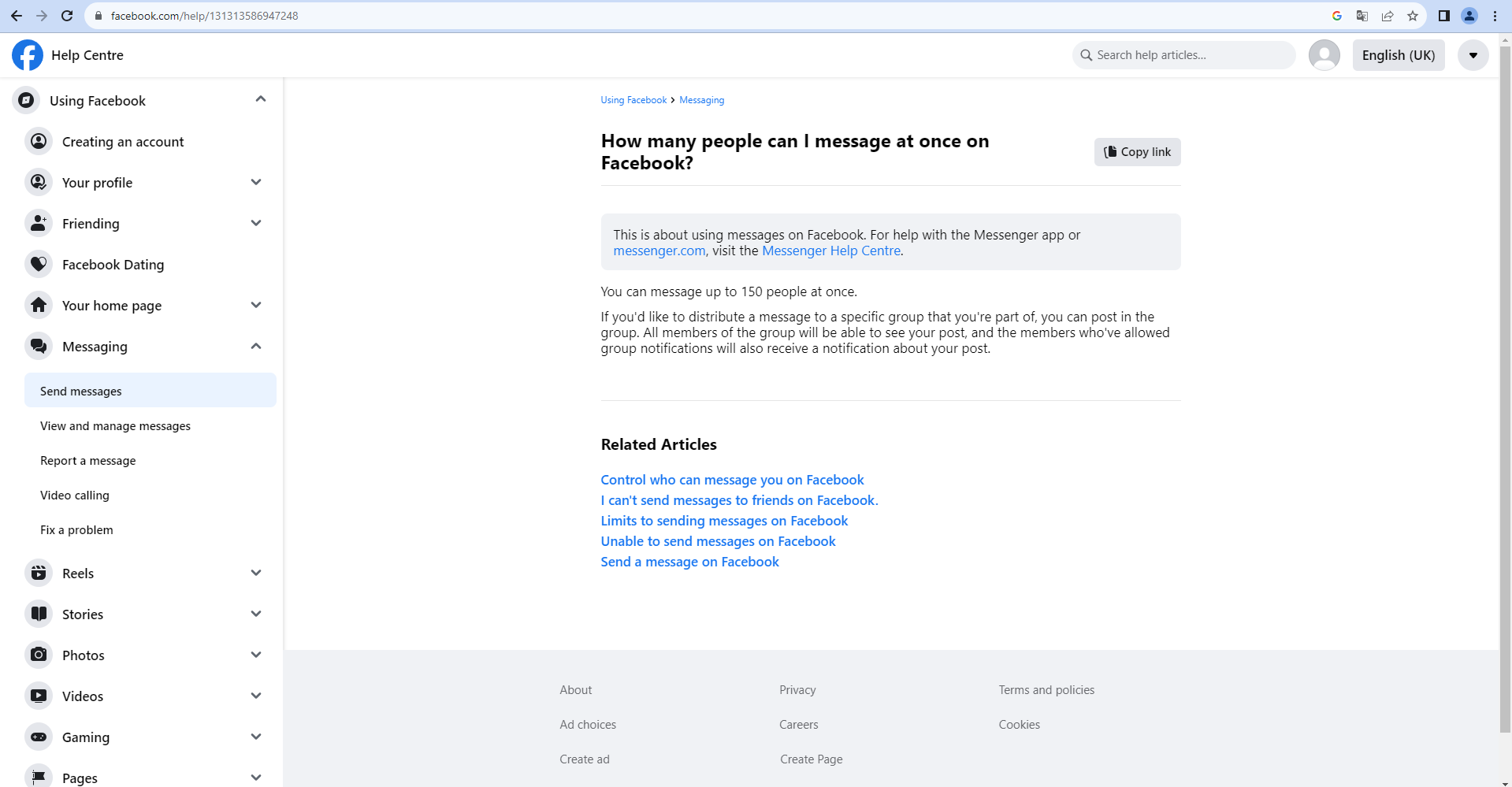Open Unable to send messages article
1512x787 pixels.
coord(719,541)
